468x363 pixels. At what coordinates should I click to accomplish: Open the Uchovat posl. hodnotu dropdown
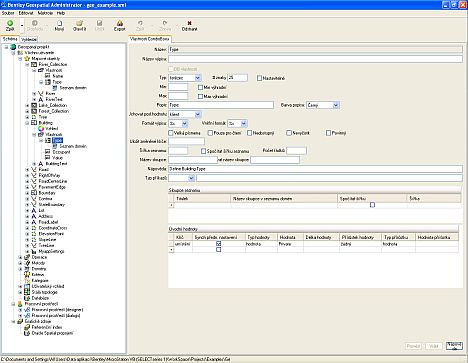click(x=198, y=114)
